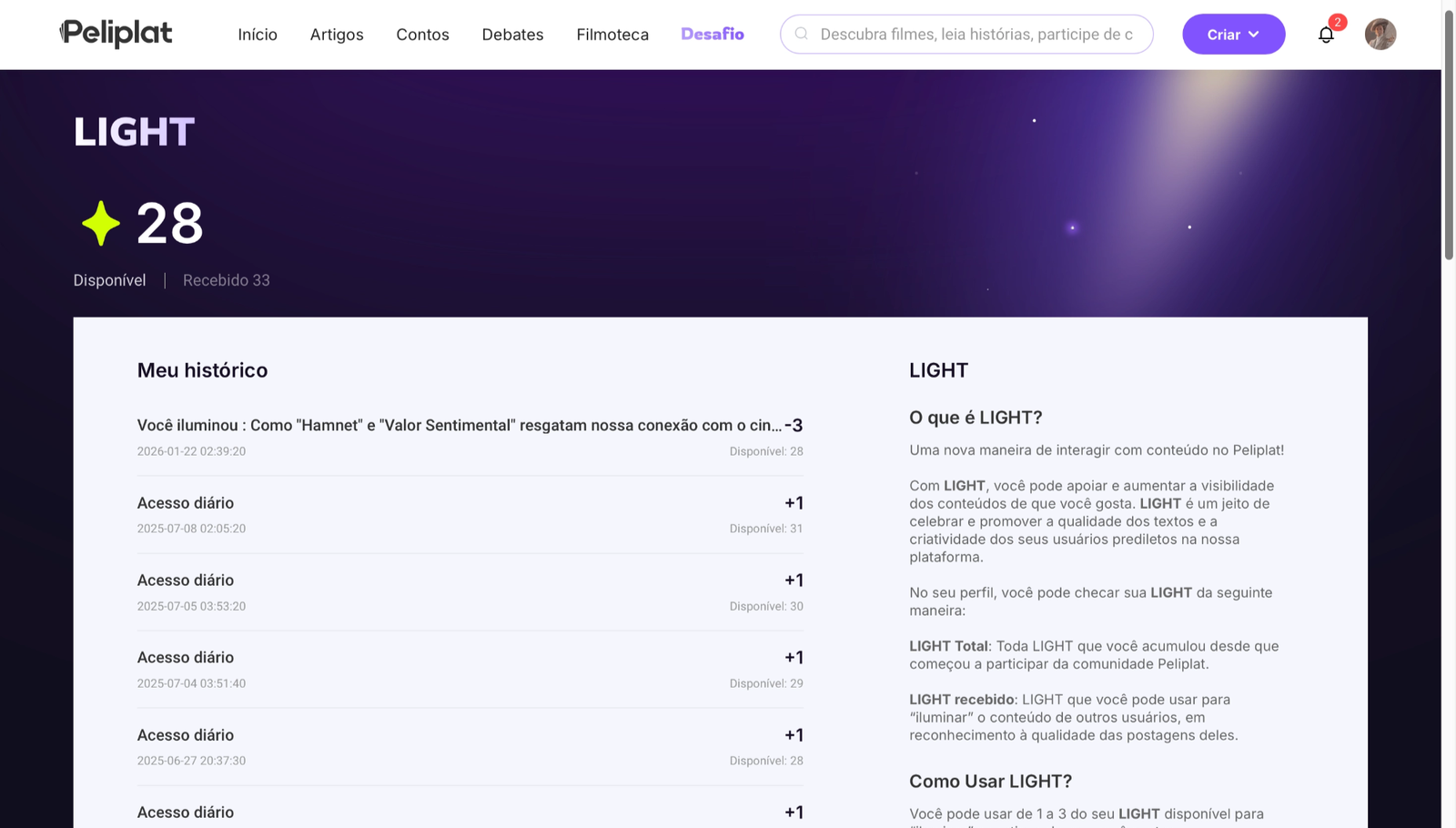Click the "Meu histórico" heading
This screenshot has width=1456, height=828.
[x=202, y=370]
